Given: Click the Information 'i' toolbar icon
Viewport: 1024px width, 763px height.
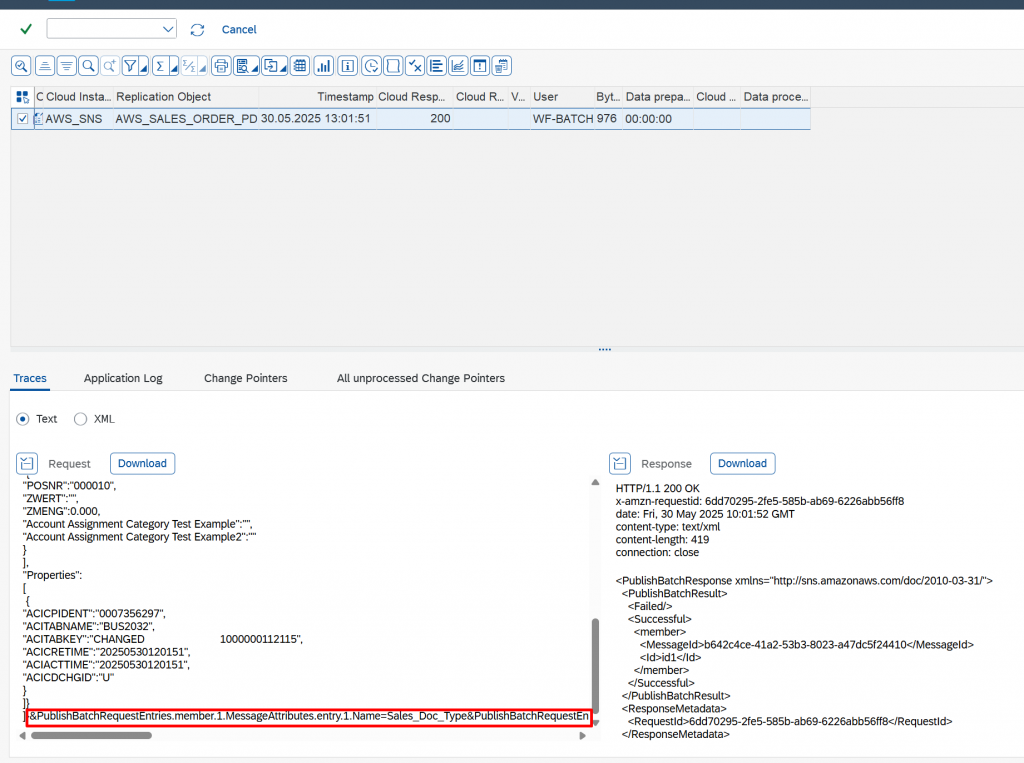Looking at the screenshot, I should pos(347,66).
